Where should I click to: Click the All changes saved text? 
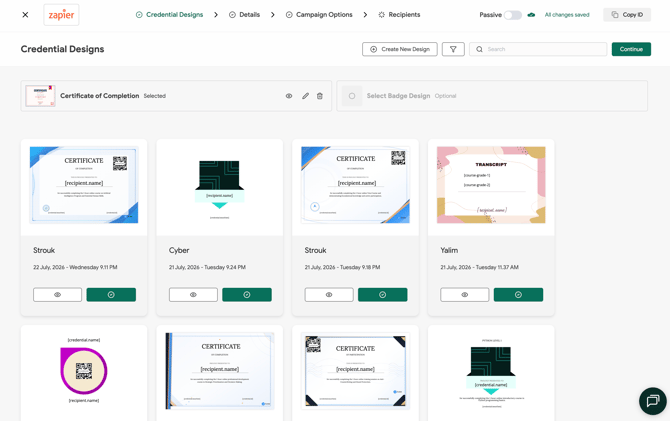[x=567, y=15]
